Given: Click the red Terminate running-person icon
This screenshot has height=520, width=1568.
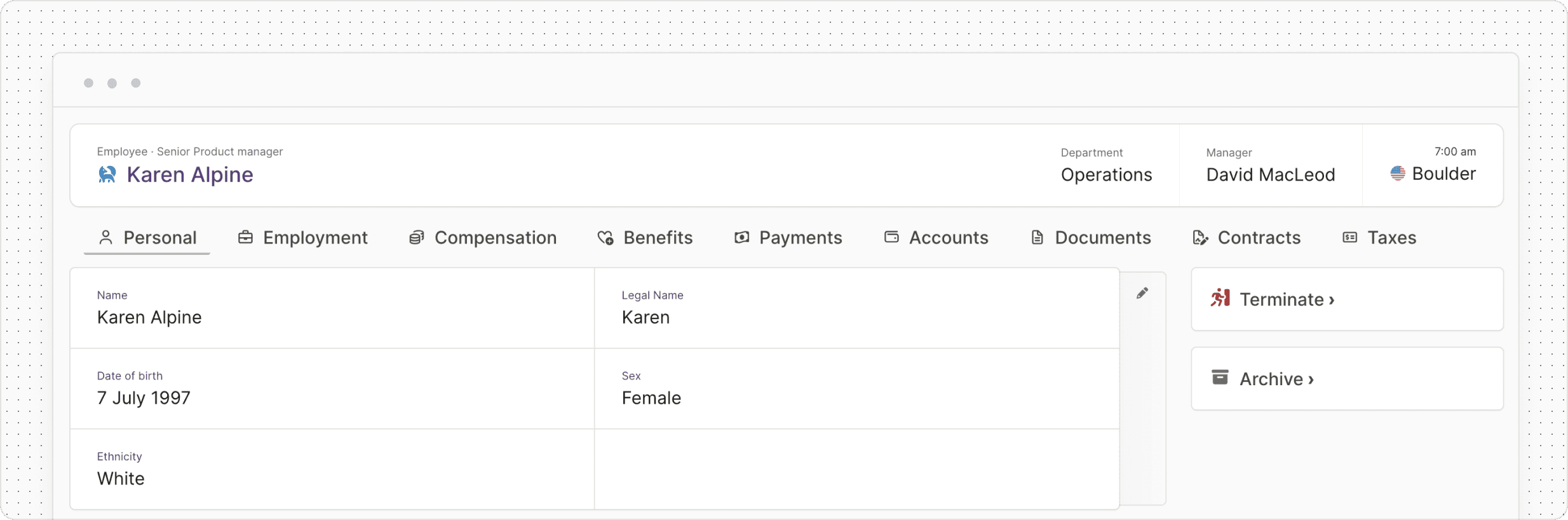Looking at the screenshot, I should 1220,298.
